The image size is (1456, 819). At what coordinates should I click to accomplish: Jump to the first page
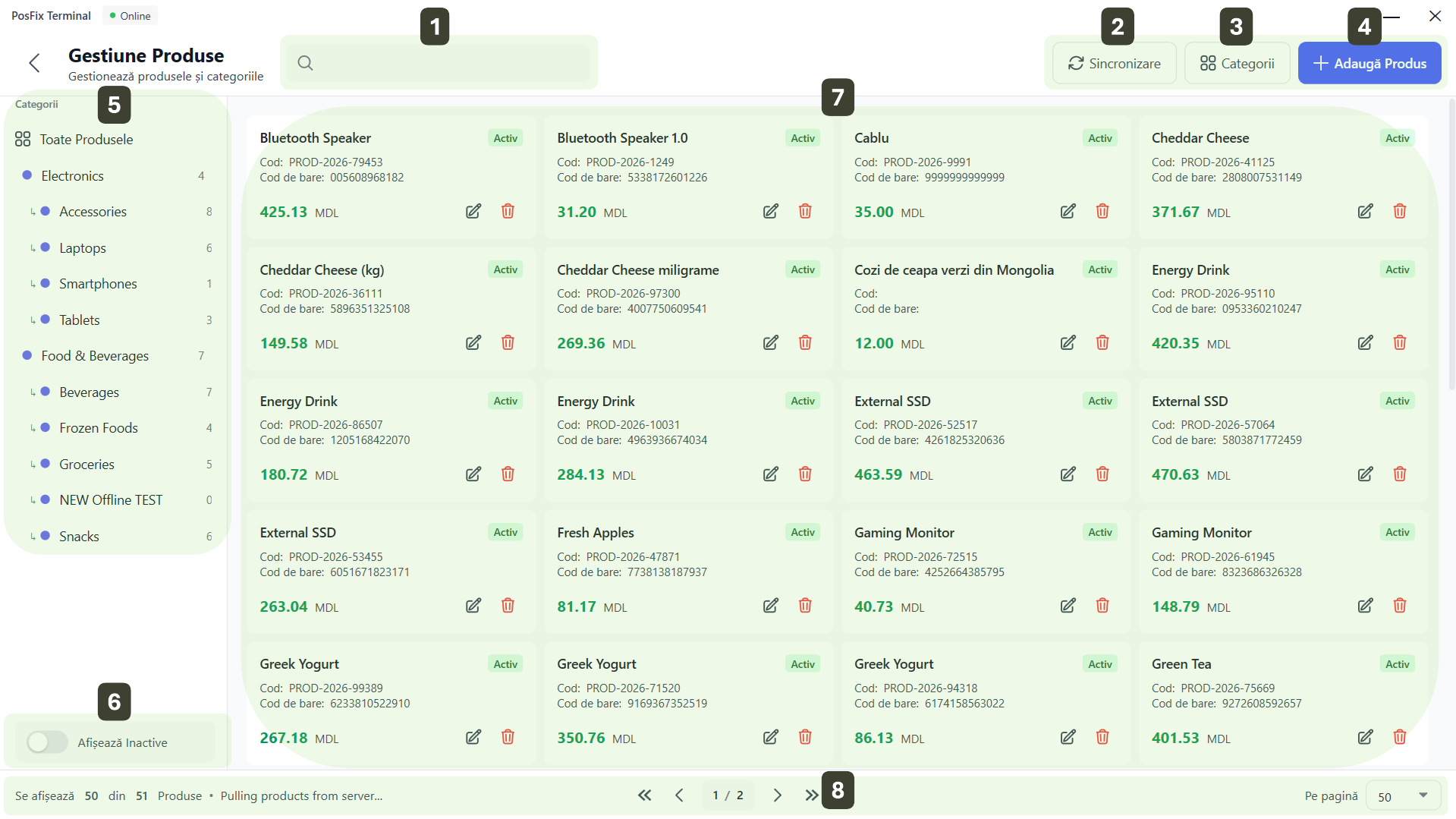click(x=644, y=795)
